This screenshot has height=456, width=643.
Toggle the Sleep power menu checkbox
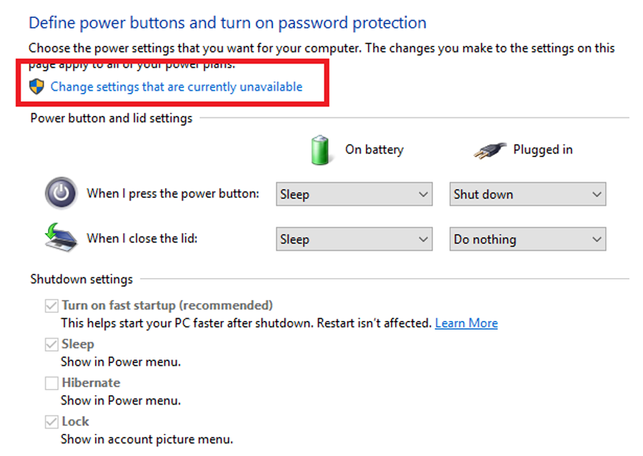click(x=51, y=344)
